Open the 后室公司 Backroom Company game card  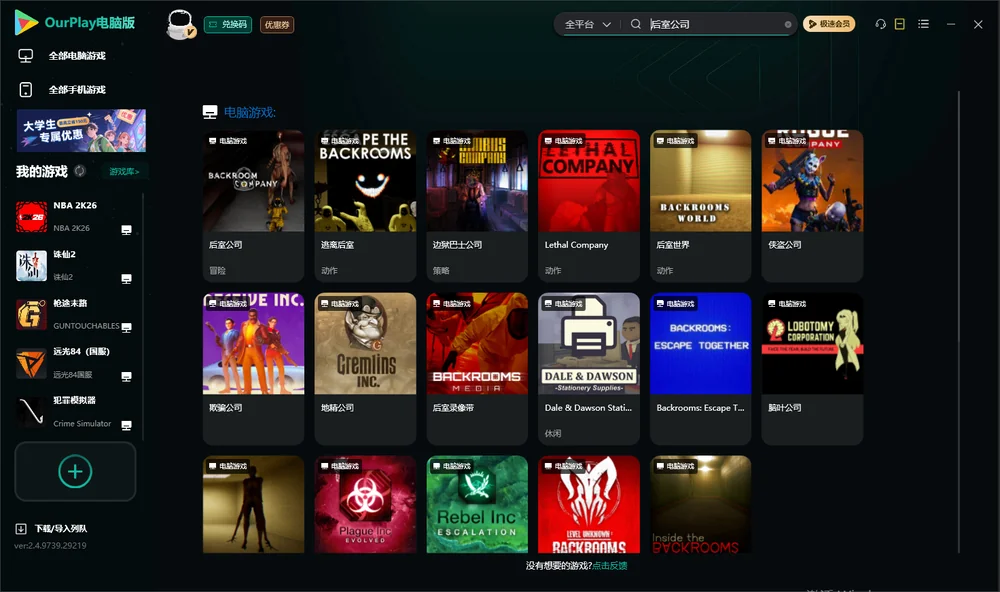coord(253,205)
